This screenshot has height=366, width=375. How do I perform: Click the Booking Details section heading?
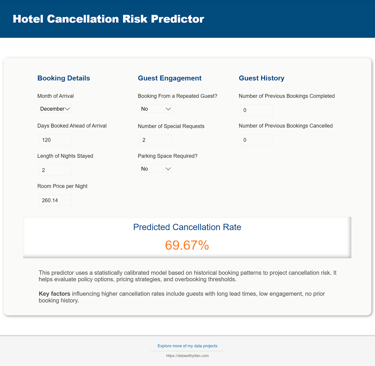tap(64, 78)
